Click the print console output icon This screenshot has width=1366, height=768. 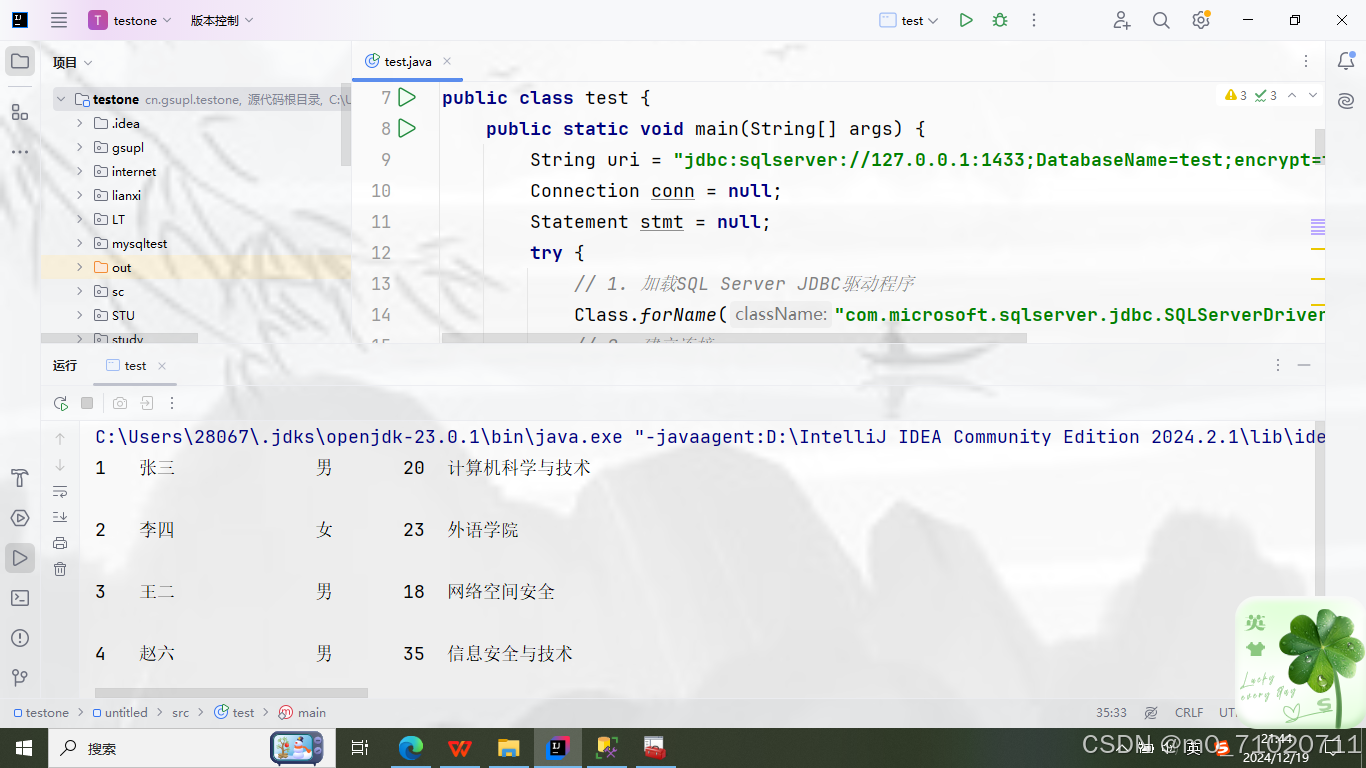pos(60,543)
